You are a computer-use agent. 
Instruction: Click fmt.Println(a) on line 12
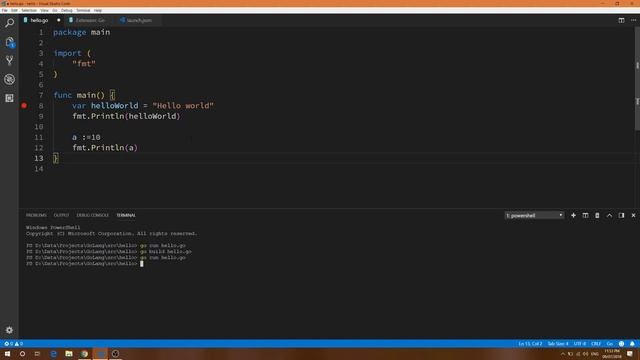[105, 148]
